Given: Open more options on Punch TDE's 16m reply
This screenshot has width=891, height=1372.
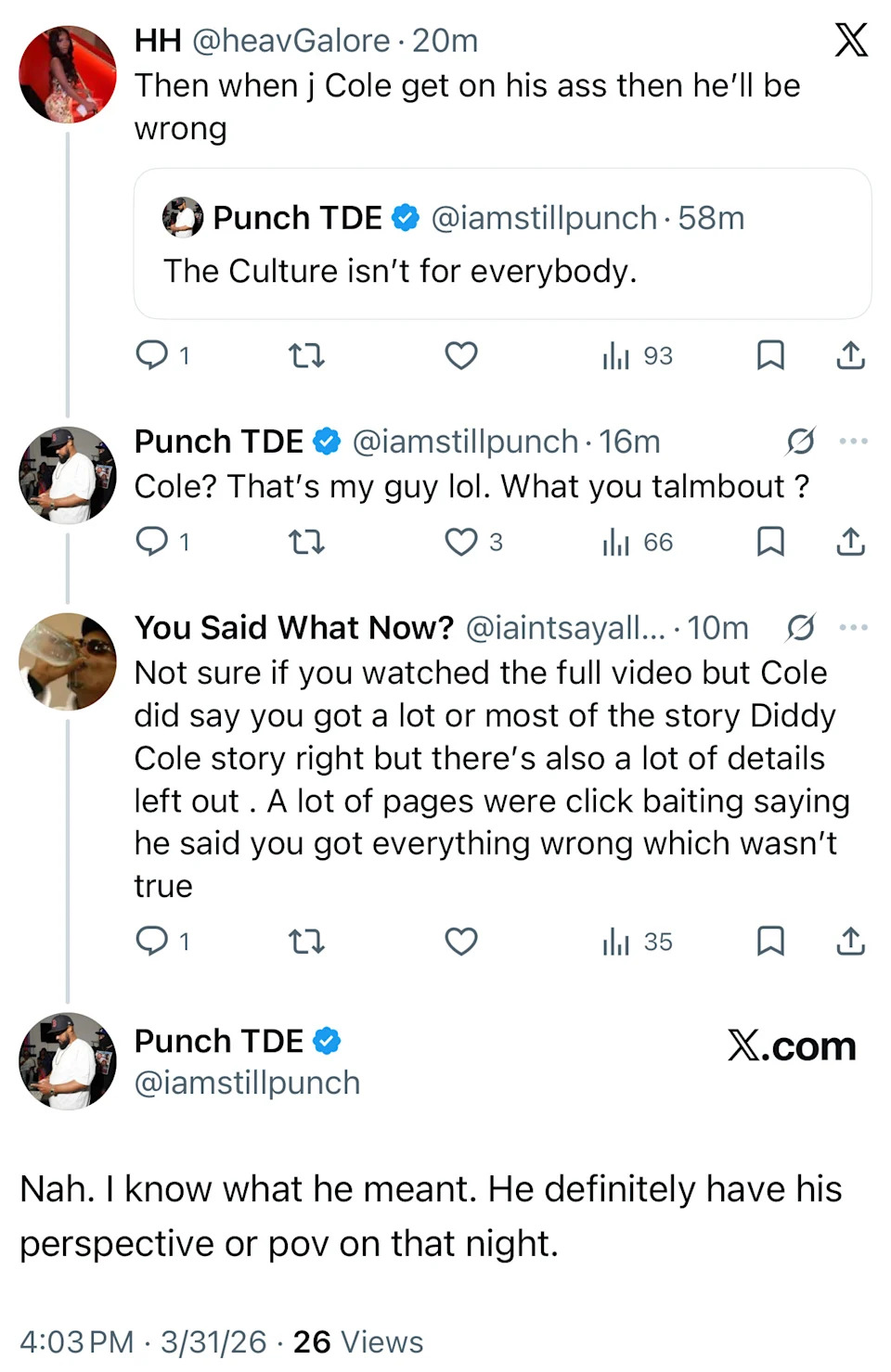Looking at the screenshot, I should click(853, 442).
